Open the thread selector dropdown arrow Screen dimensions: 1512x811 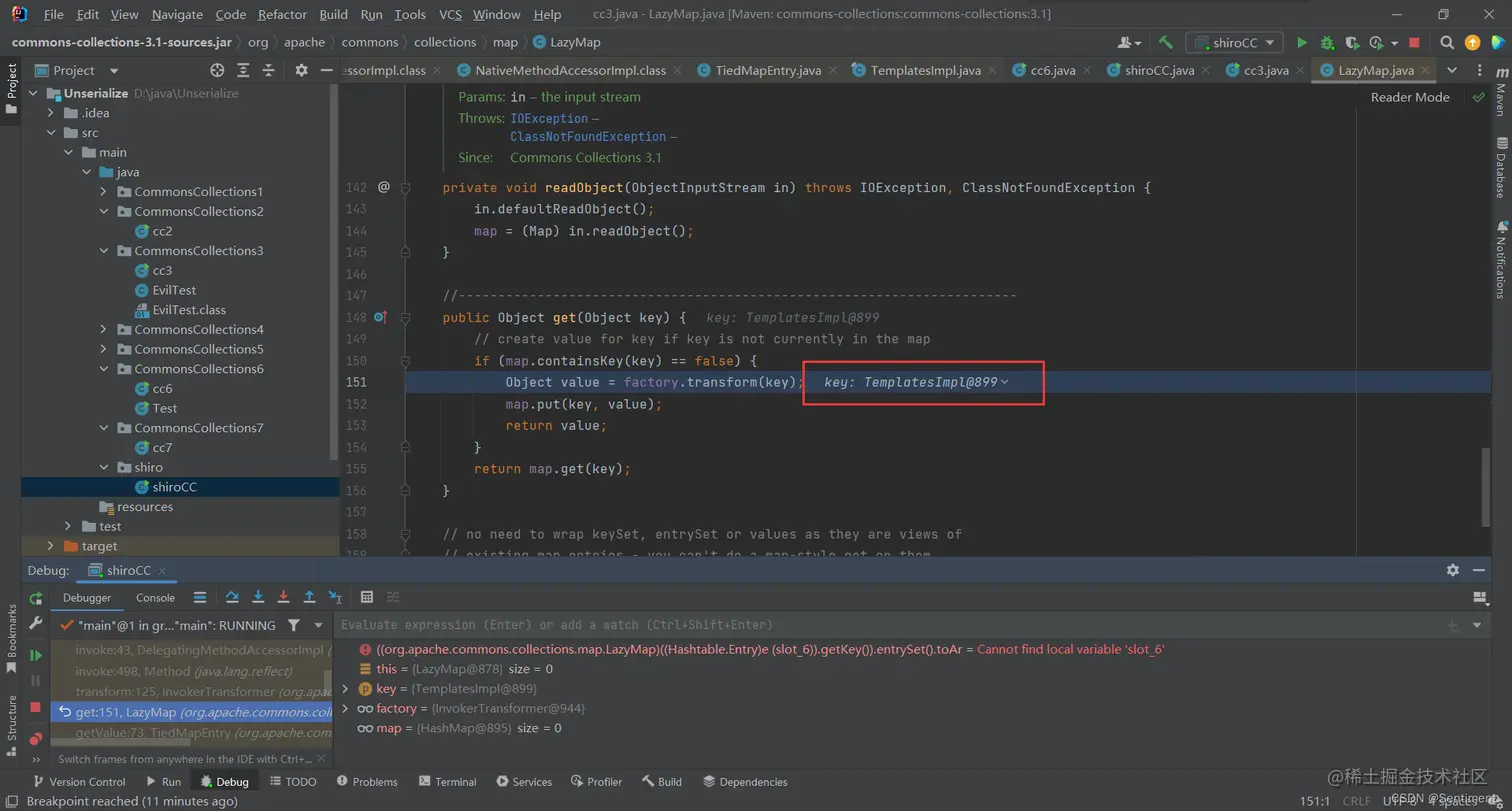point(318,625)
